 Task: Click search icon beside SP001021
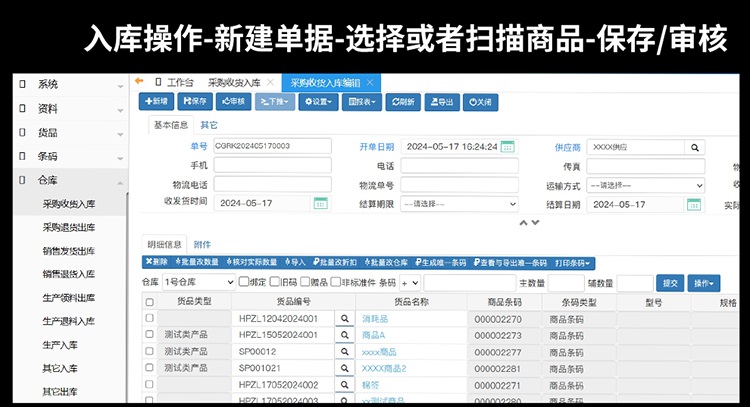click(x=344, y=368)
